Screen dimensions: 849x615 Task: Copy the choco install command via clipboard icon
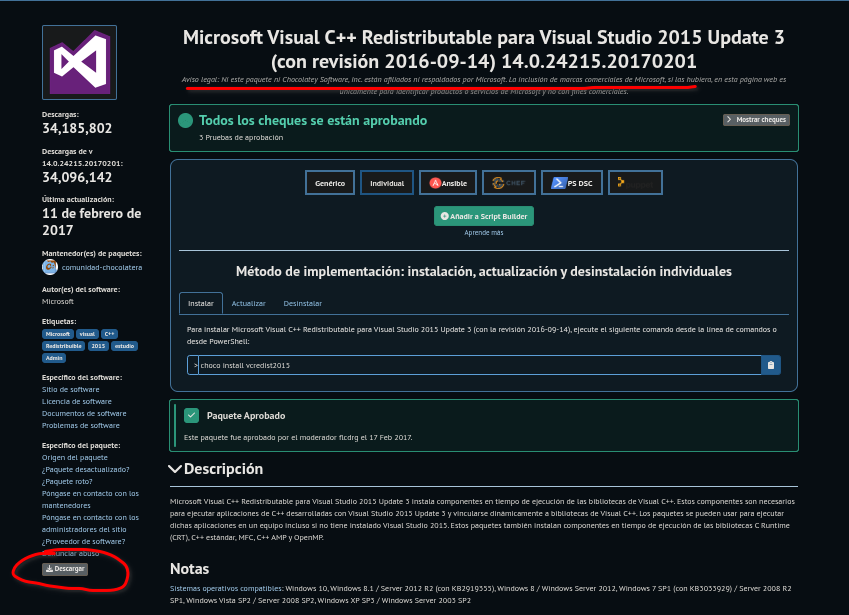point(770,365)
